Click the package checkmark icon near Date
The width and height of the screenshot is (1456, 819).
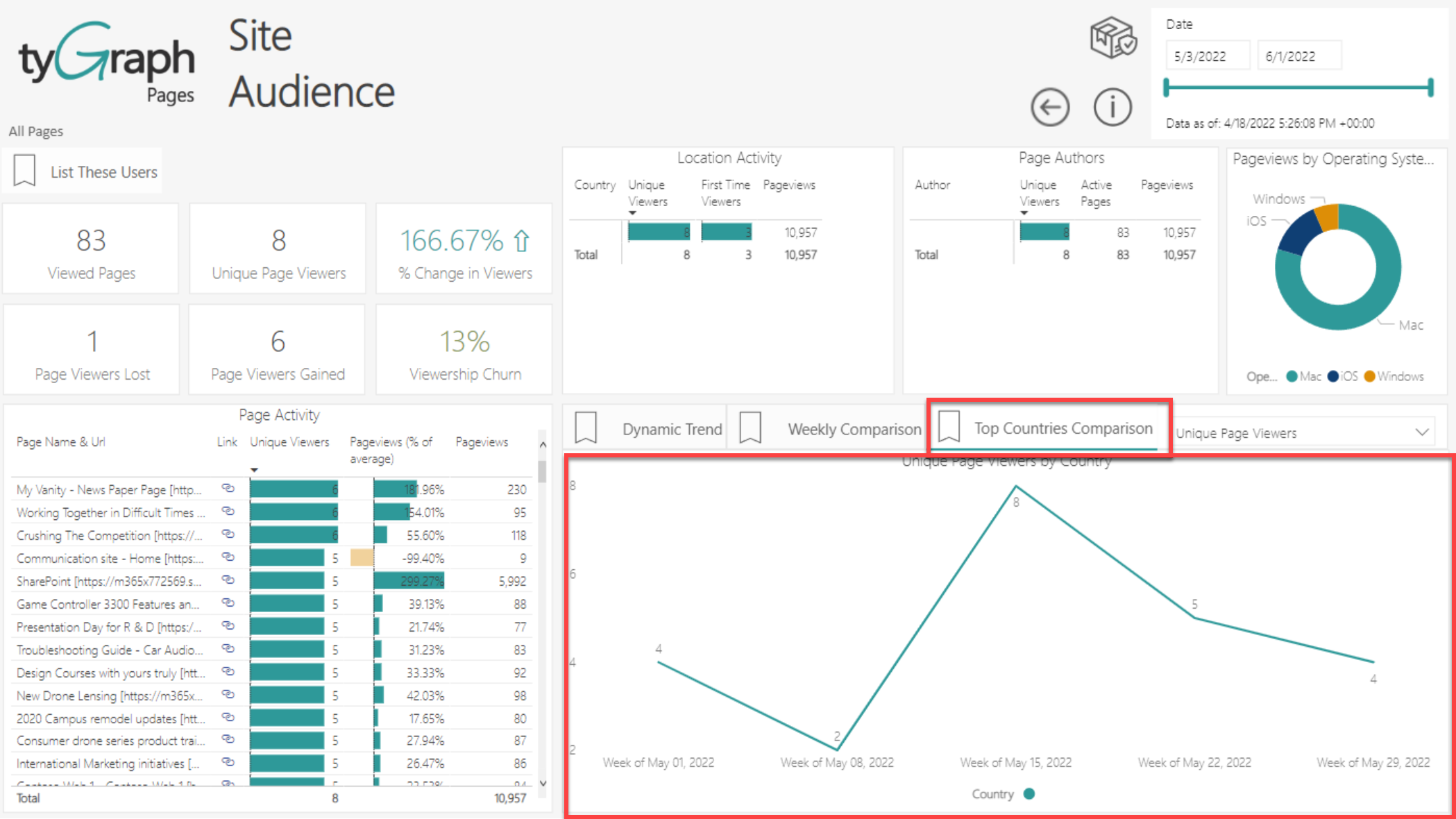coord(1112,38)
